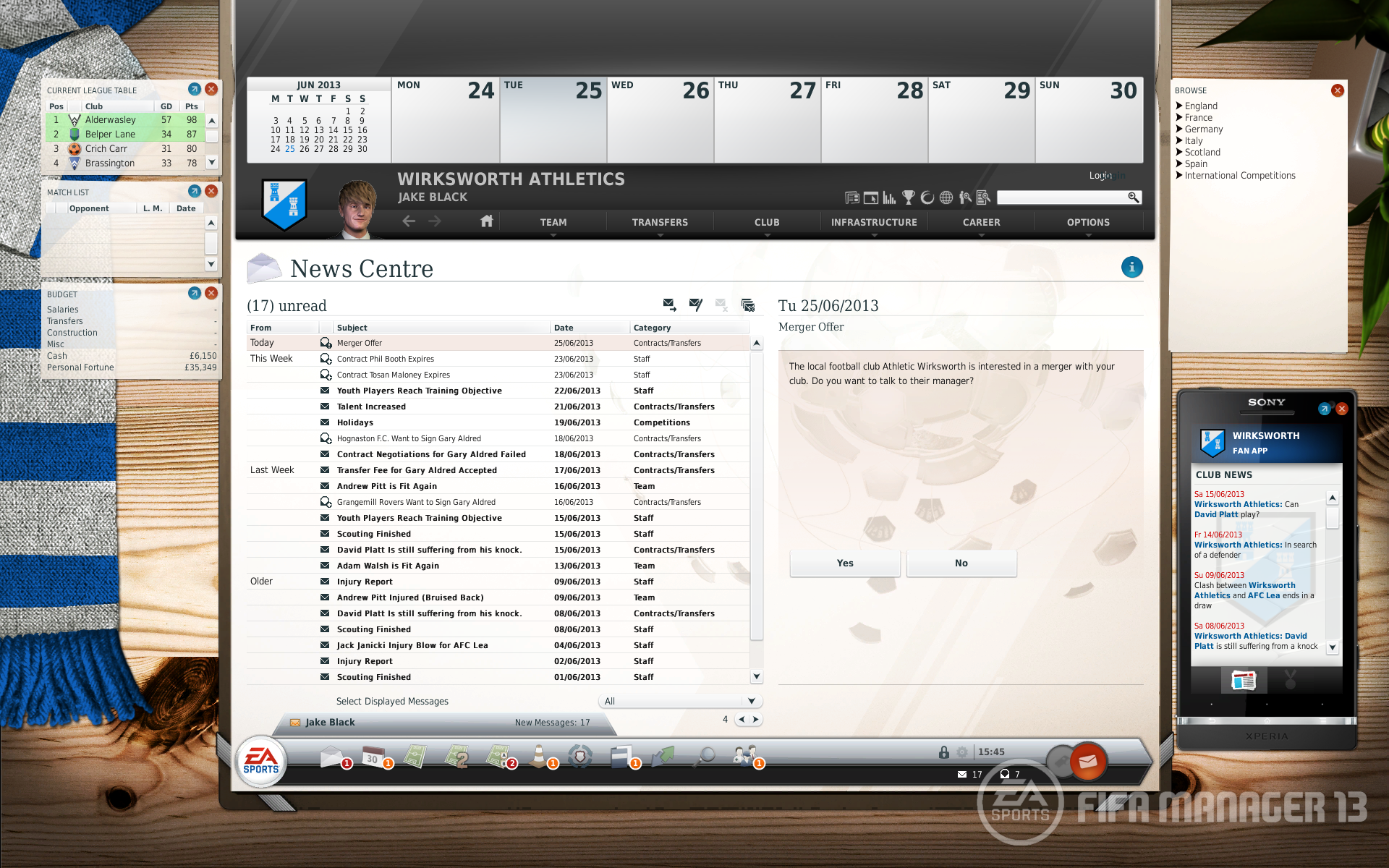Click Yes to accept the merger talks
Viewport: 1389px width, 868px height.
pos(845,563)
